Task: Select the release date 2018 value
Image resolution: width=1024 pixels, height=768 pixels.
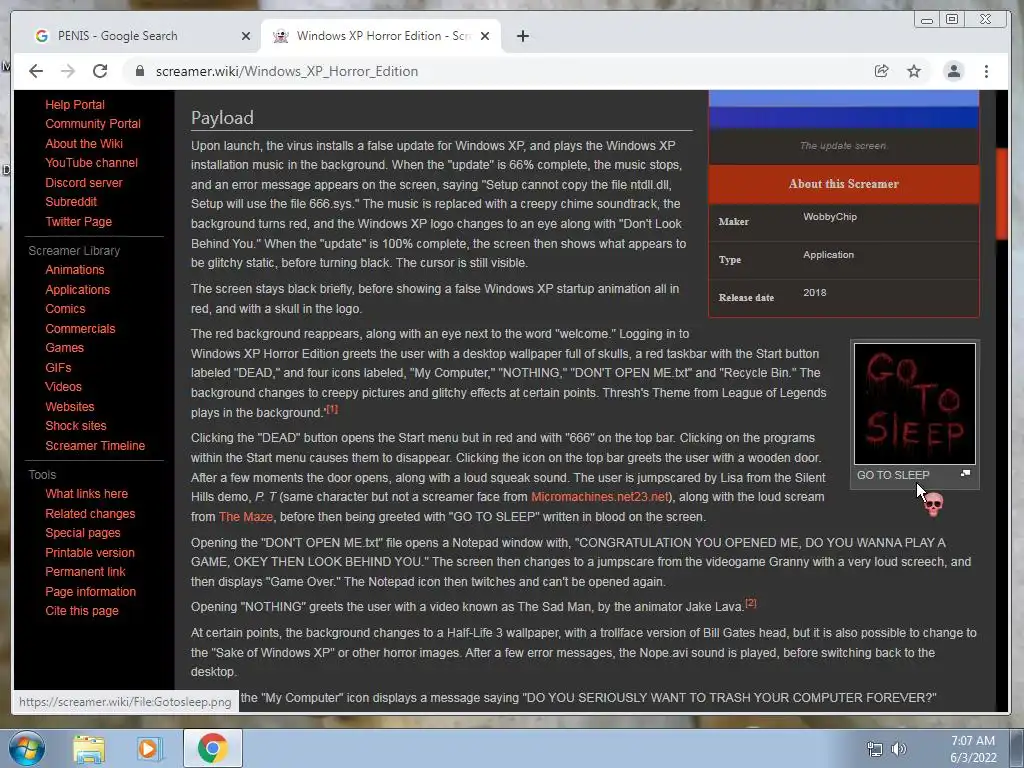Action: pyautogui.click(x=814, y=293)
